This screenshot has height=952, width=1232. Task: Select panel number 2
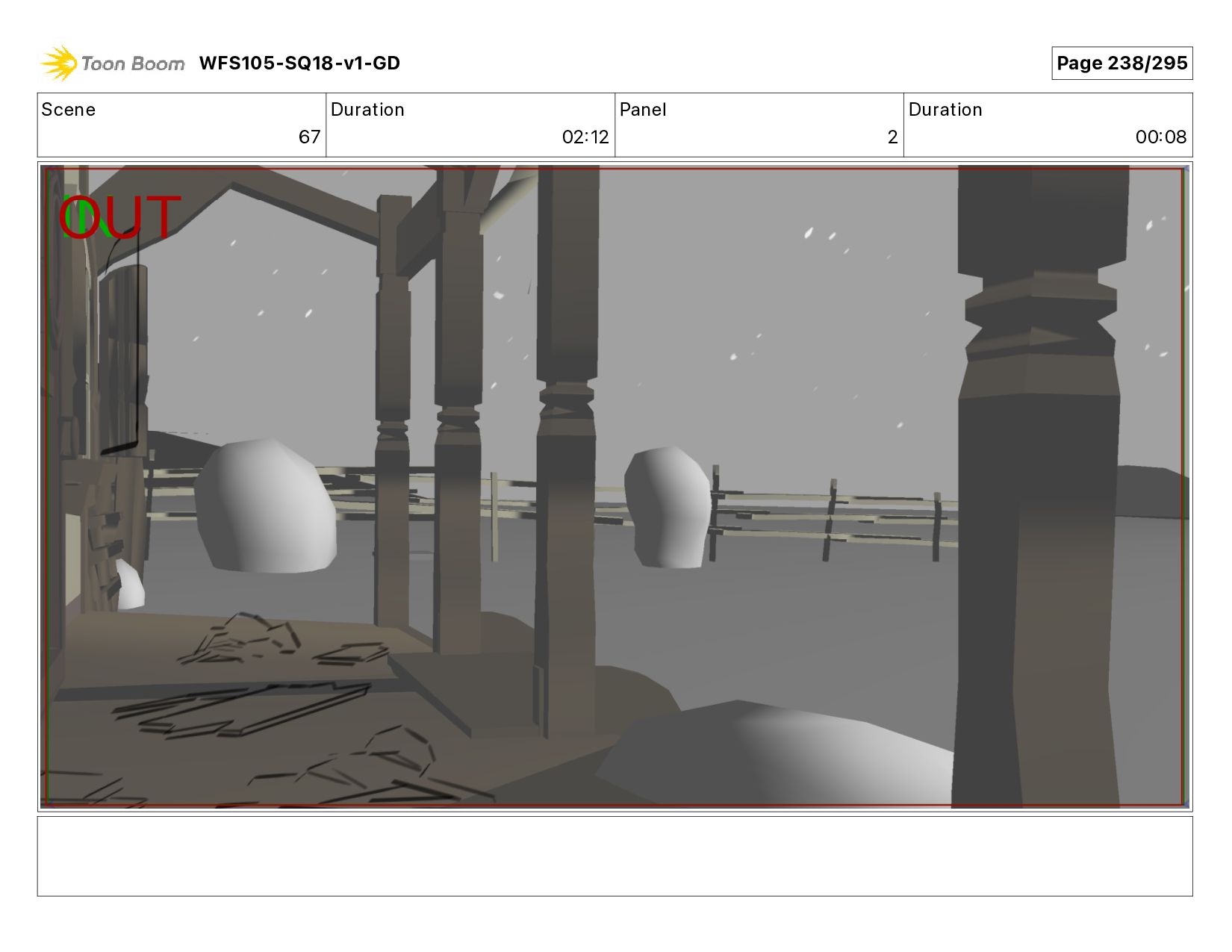click(892, 137)
